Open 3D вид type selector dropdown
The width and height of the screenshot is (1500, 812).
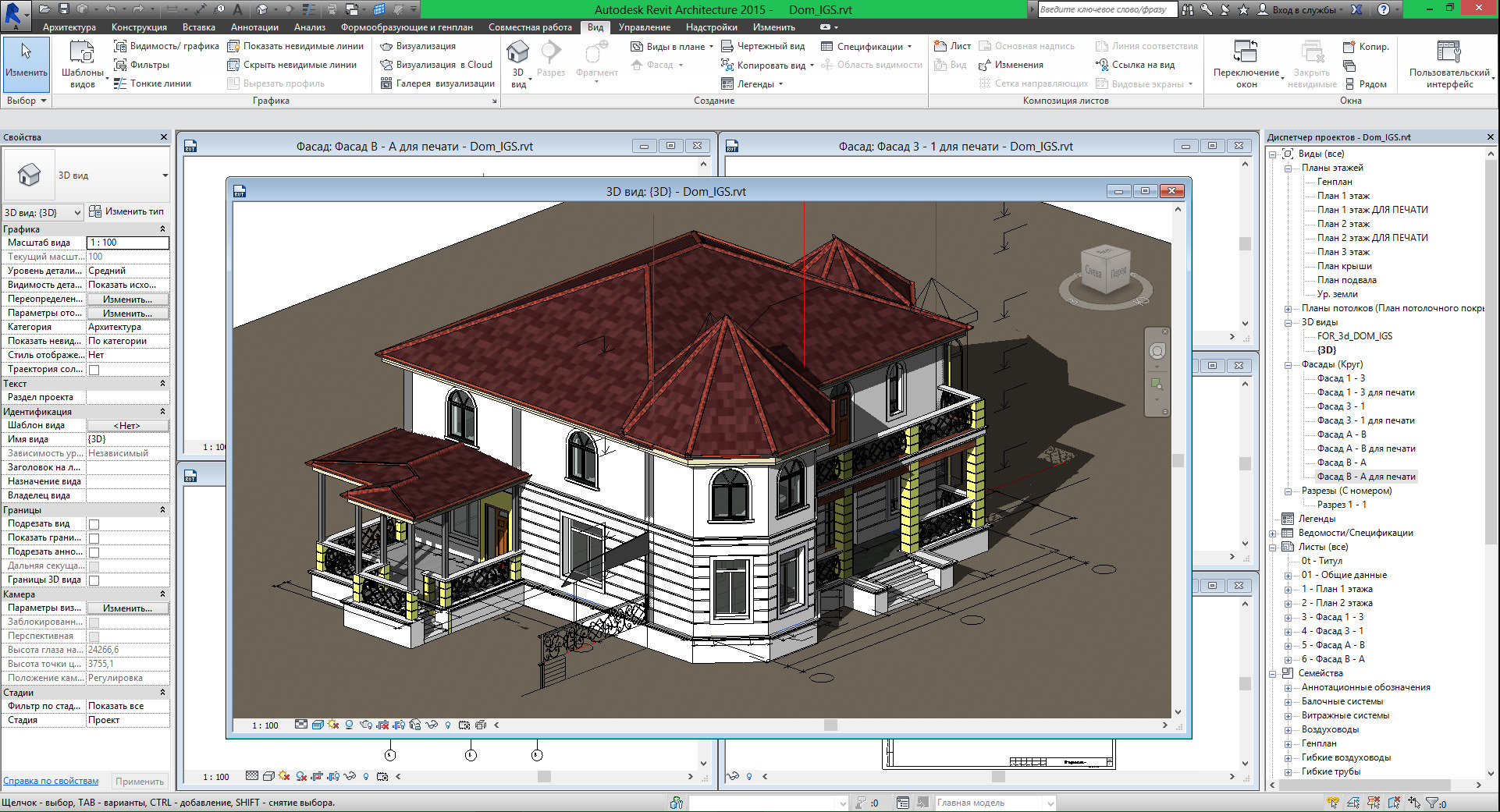point(165,176)
